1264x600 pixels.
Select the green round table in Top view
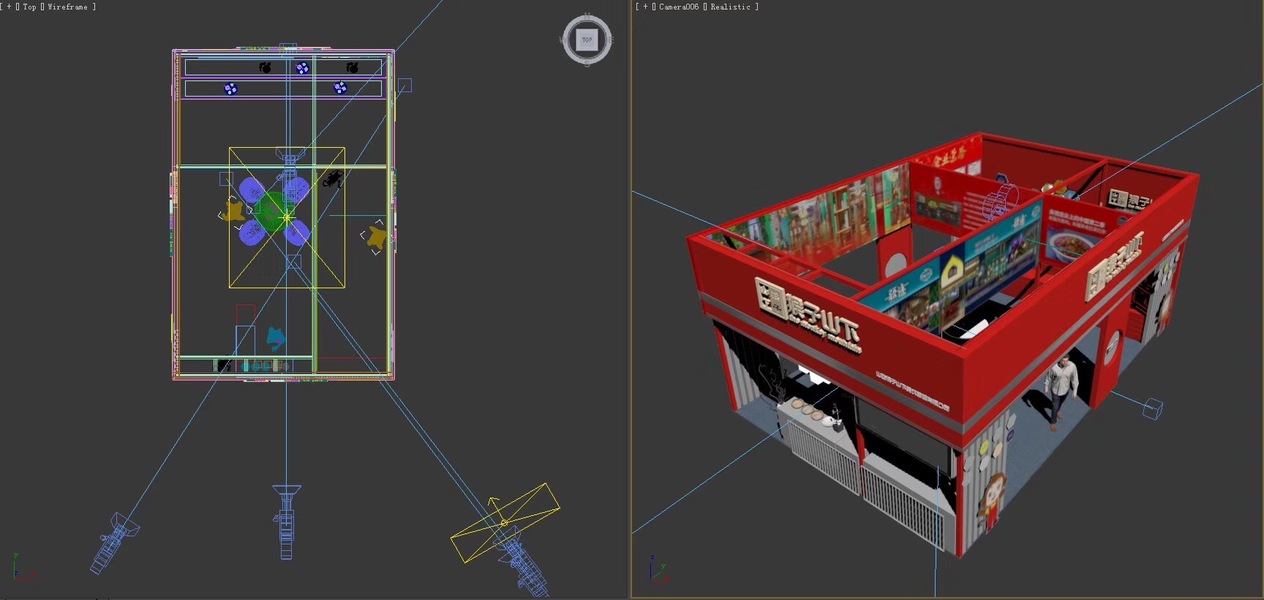[270, 212]
